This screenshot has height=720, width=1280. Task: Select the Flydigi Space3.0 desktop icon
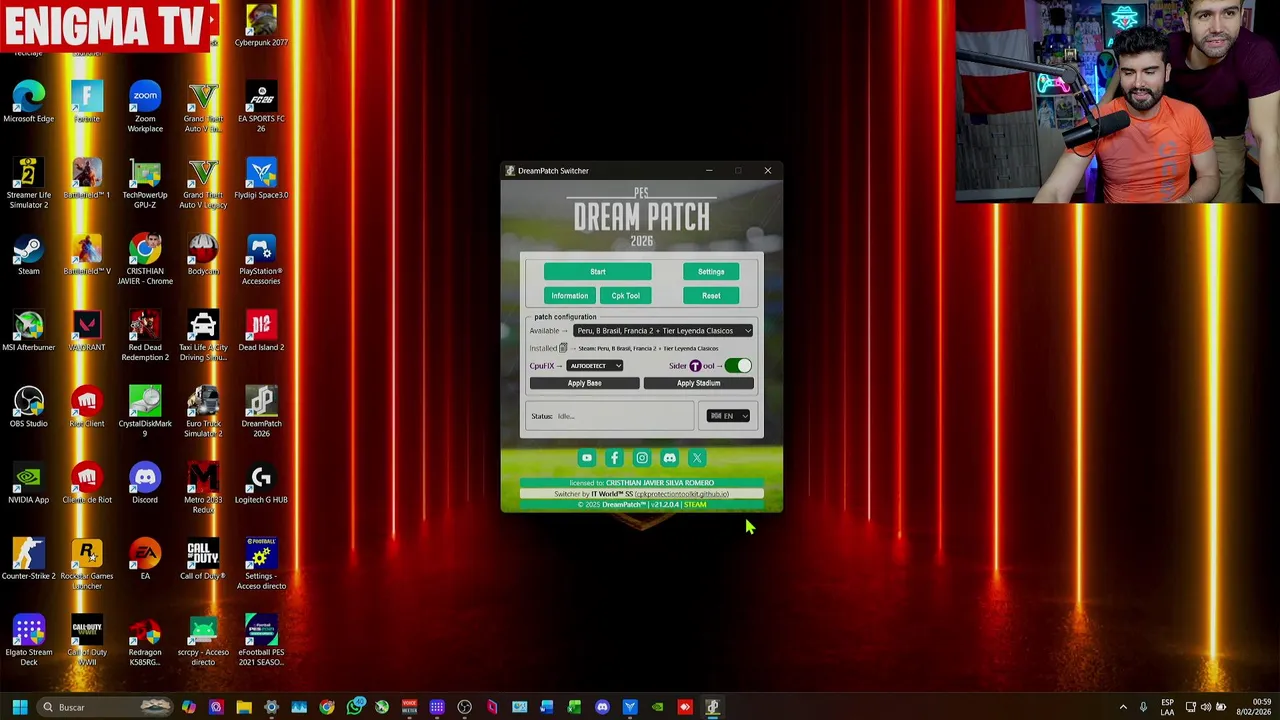click(x=261, y=178)
